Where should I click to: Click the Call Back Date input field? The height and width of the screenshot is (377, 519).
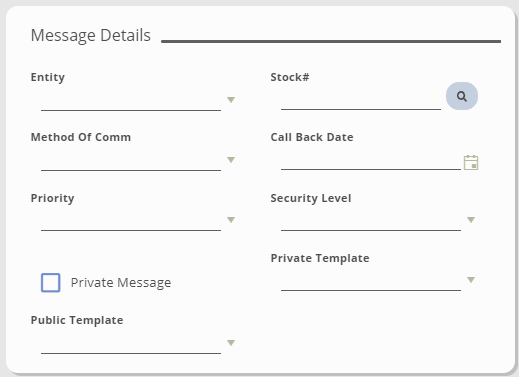click(x=371, y=159)
